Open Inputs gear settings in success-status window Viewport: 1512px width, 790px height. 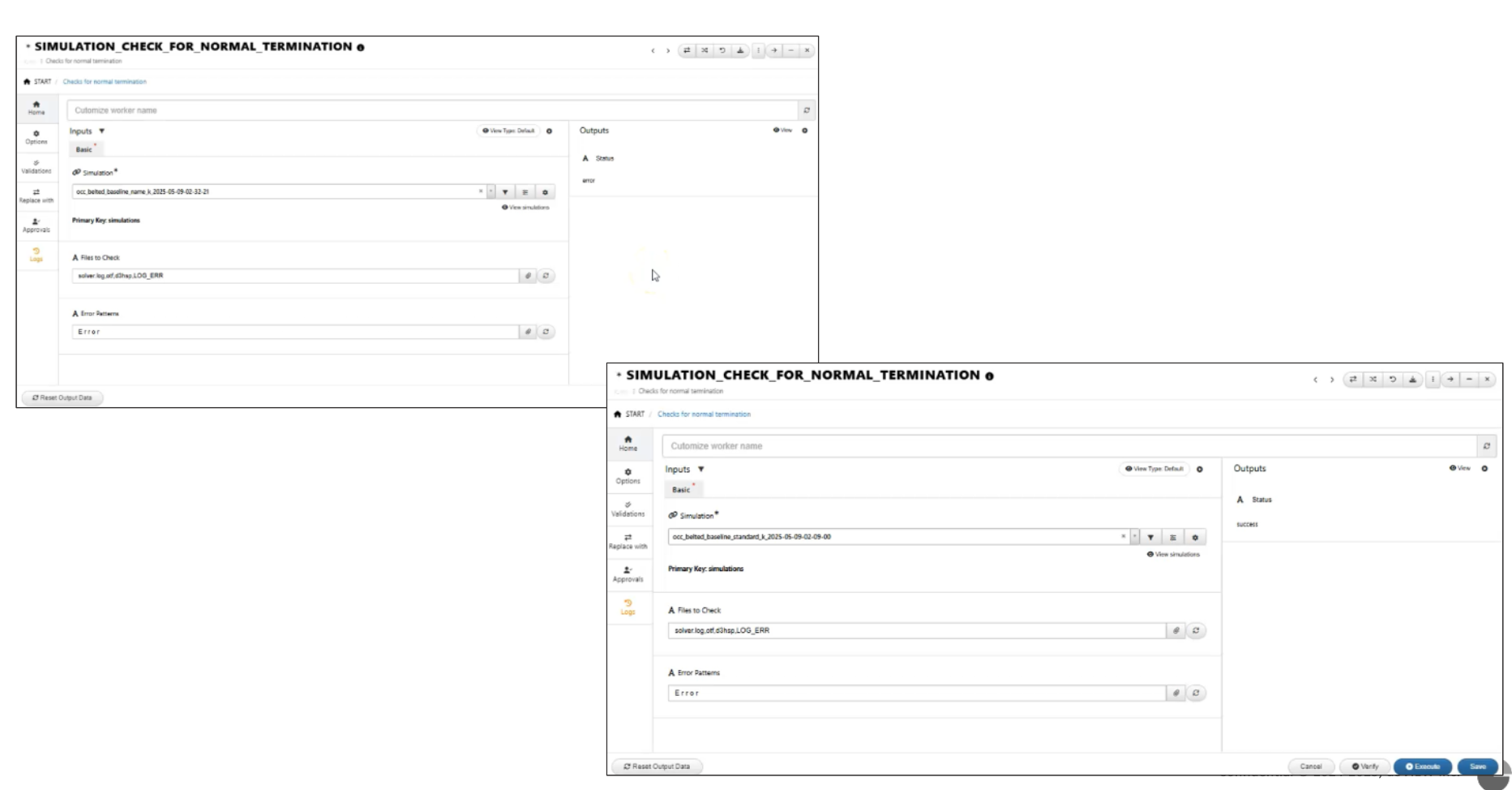(1200, 469)
